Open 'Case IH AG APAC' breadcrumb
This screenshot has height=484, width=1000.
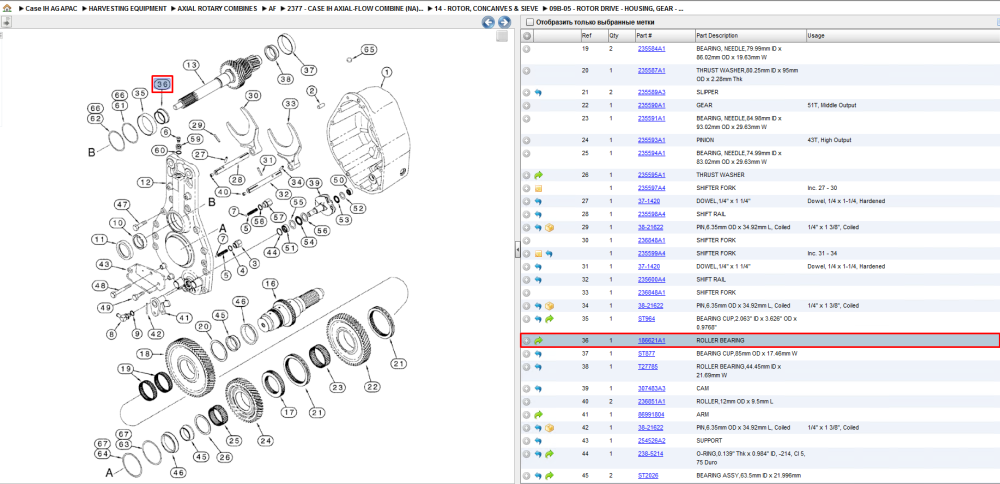point(51,10)
